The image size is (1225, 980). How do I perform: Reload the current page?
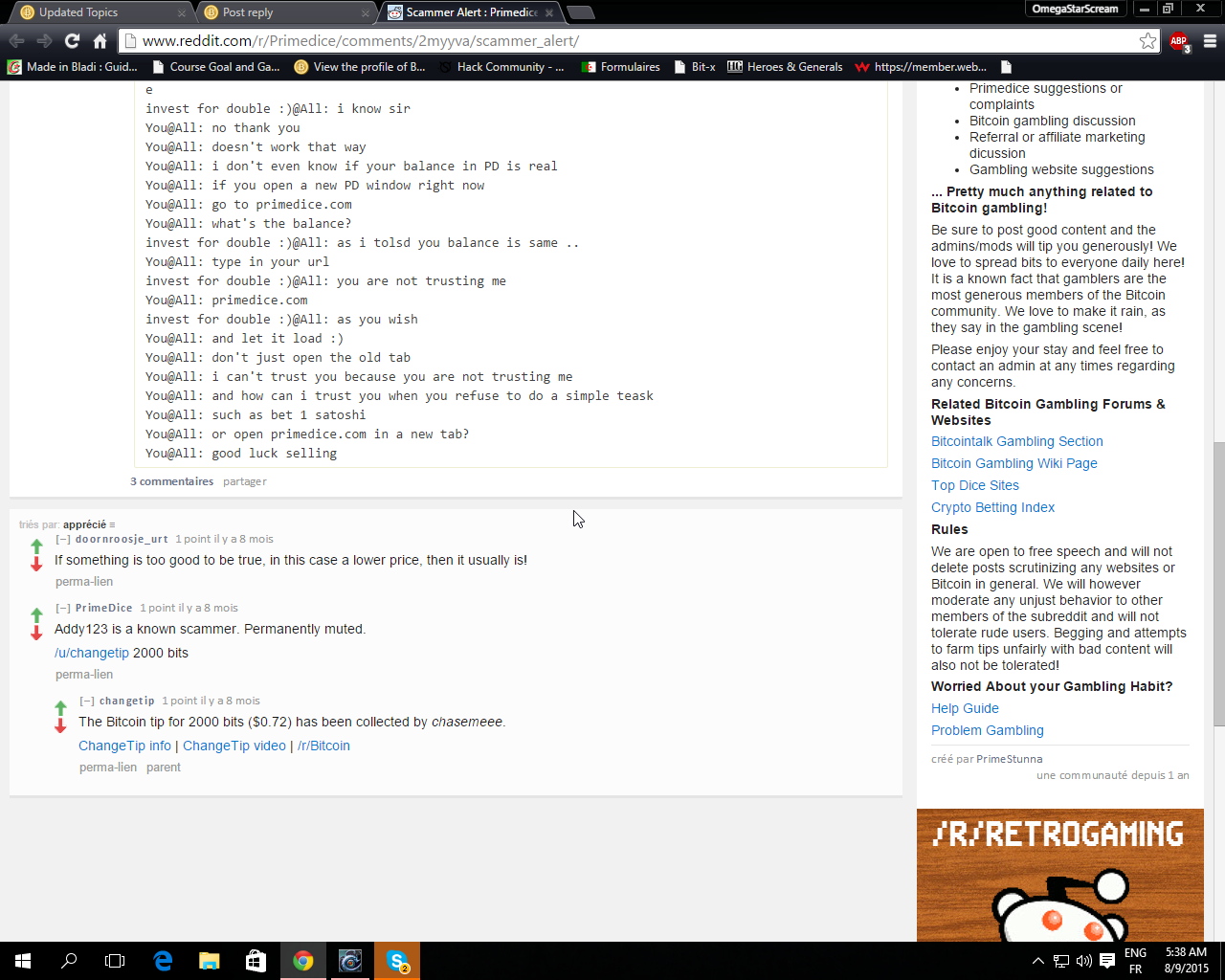(72, 40)
